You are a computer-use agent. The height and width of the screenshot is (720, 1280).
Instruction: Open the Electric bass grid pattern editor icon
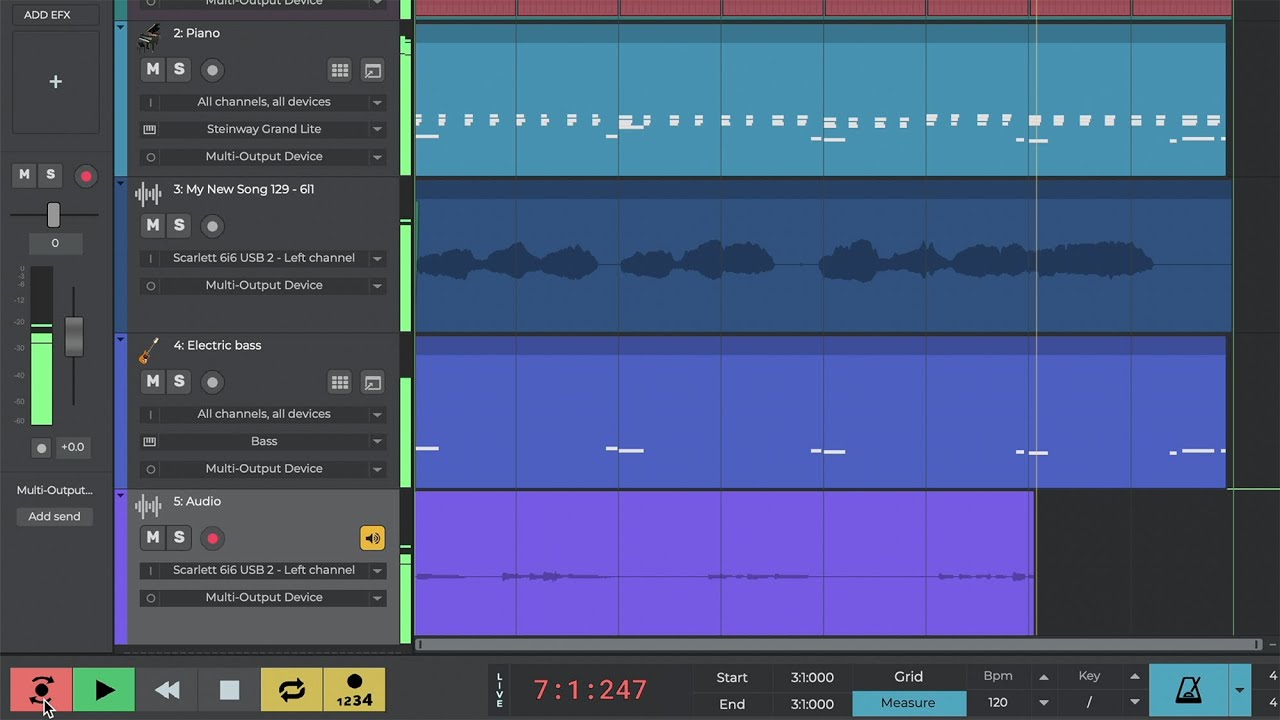pos(340,382)
